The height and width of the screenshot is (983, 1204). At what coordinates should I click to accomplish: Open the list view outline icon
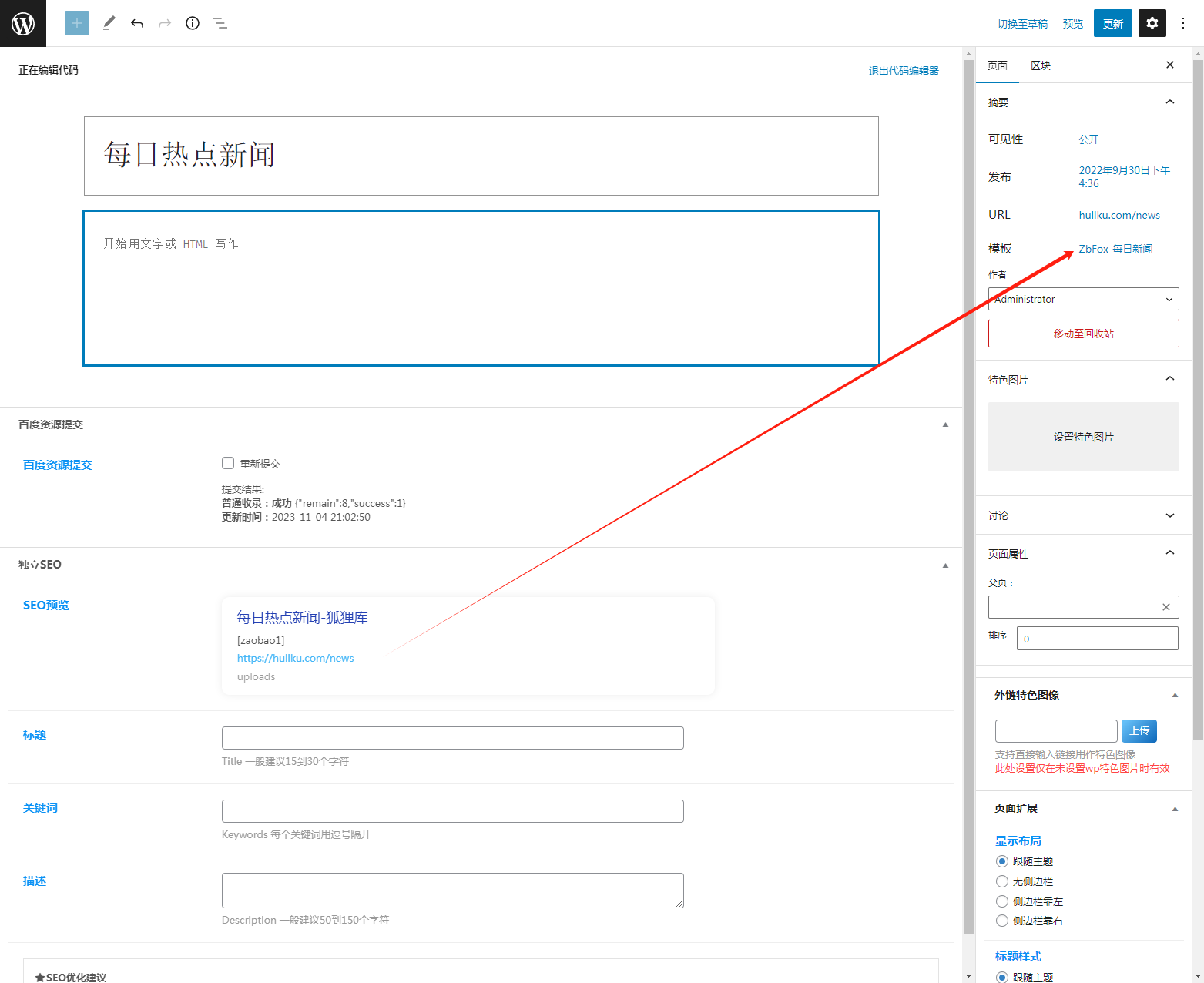pos(220,23)
